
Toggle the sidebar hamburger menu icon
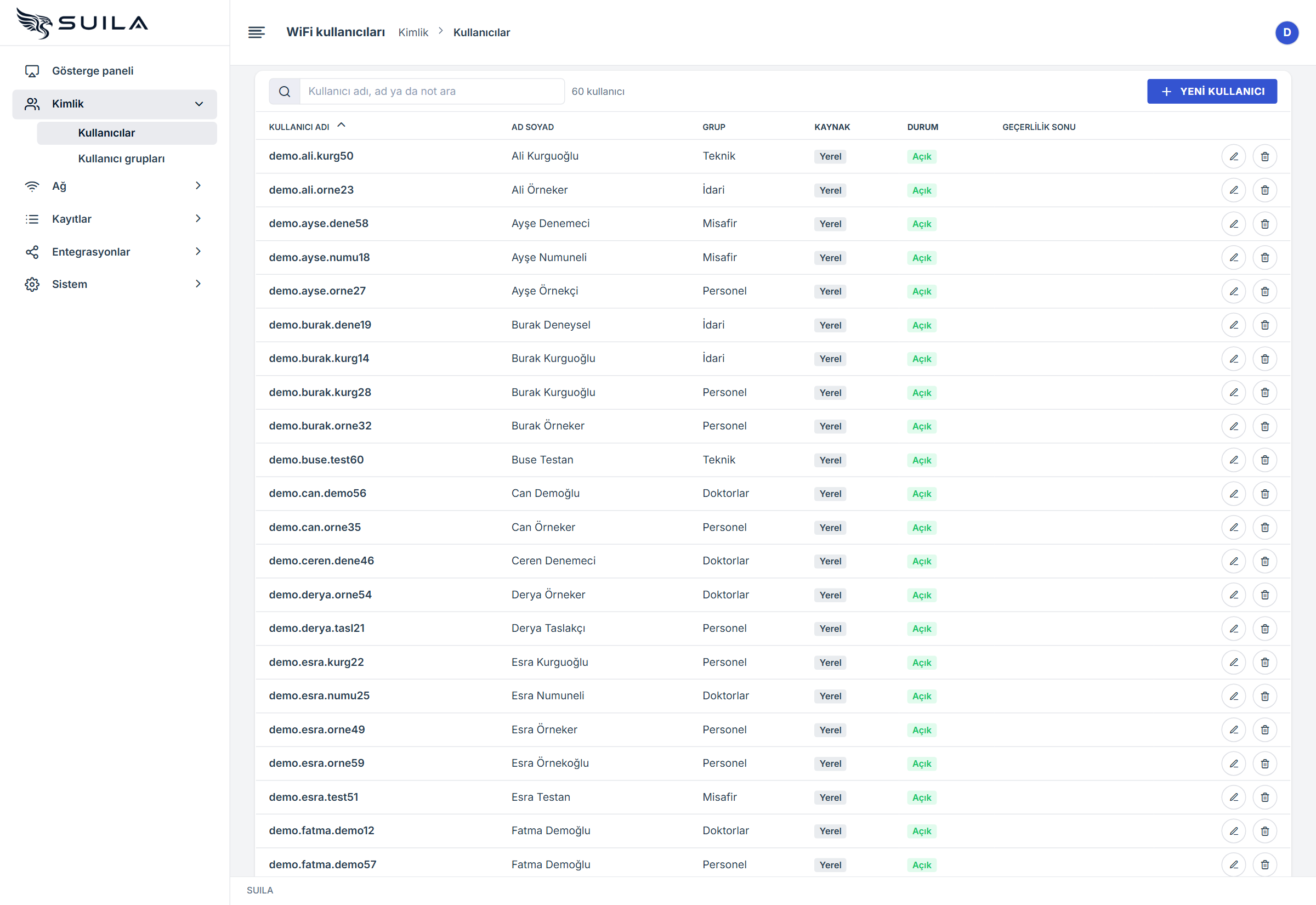coord(256,32)
